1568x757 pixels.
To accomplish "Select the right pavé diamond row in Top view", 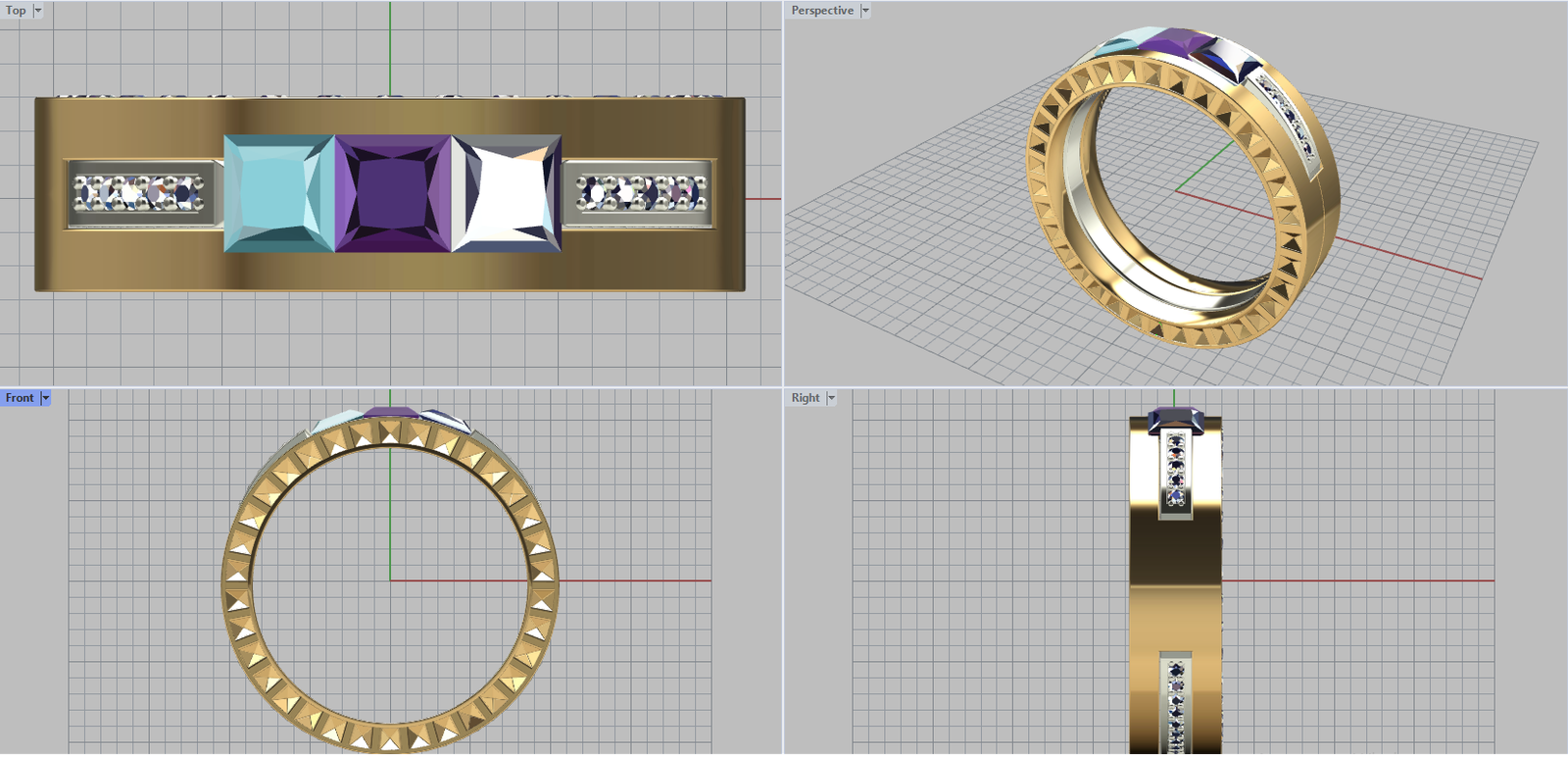I will point(639,193).
